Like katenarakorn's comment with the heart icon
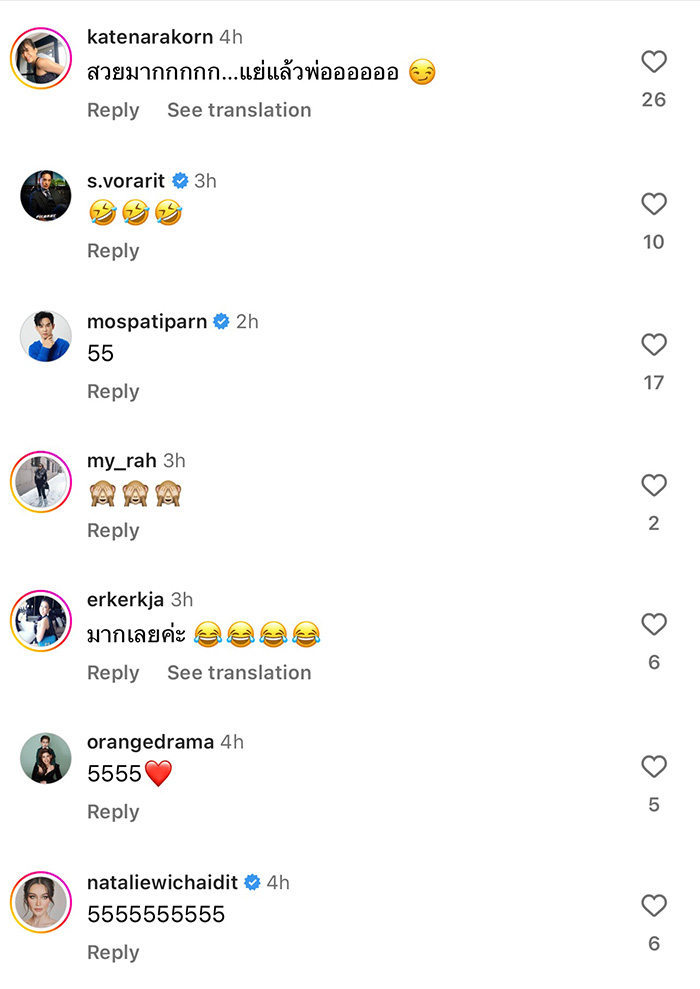Viewport: 700px width, 989px height. [653, 61]
